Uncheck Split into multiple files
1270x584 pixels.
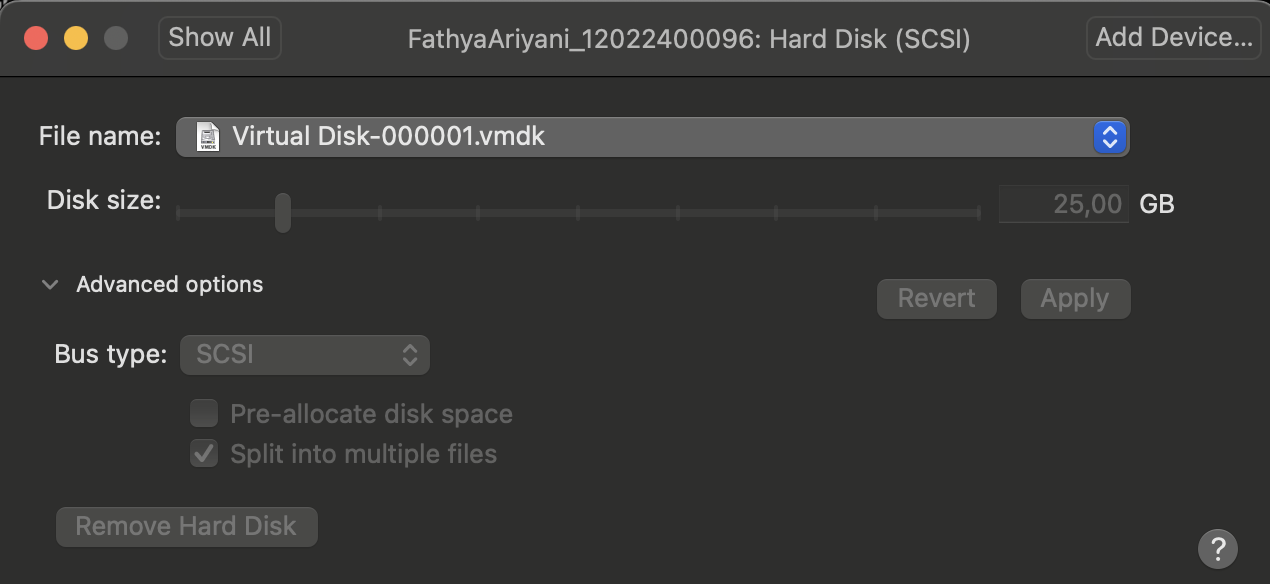204,454
